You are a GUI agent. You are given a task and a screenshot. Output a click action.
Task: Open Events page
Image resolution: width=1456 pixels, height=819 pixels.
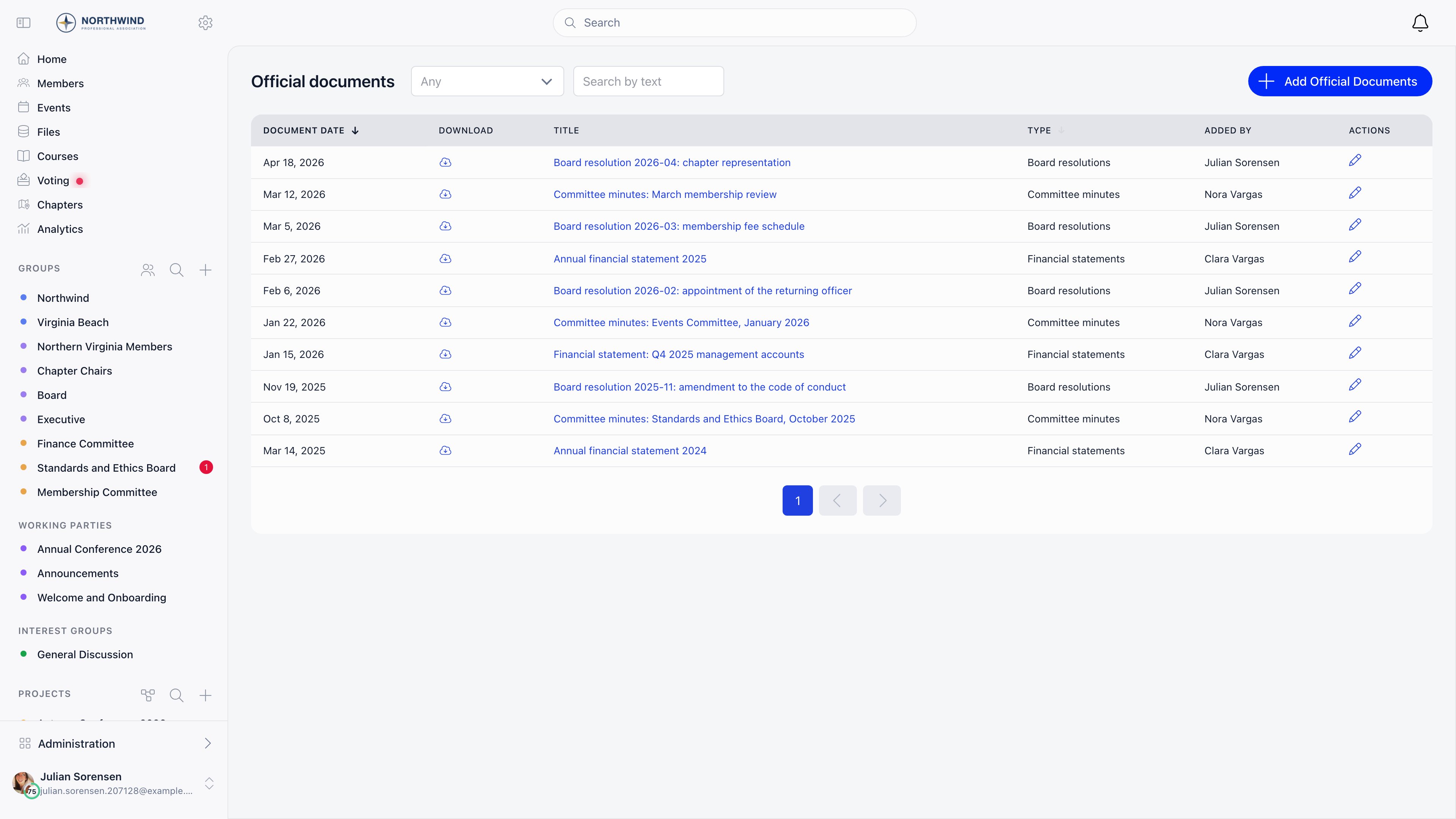[54, 108]
